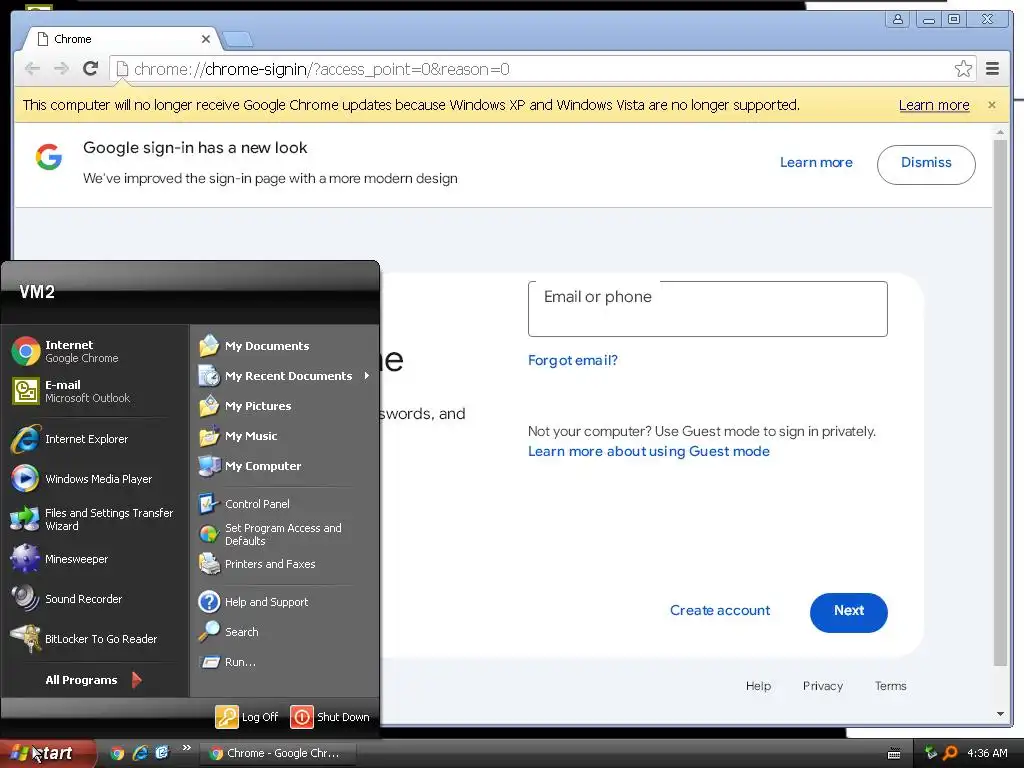Click the Dismiss button
The image size is (1024, 768).
pos(926,165)
